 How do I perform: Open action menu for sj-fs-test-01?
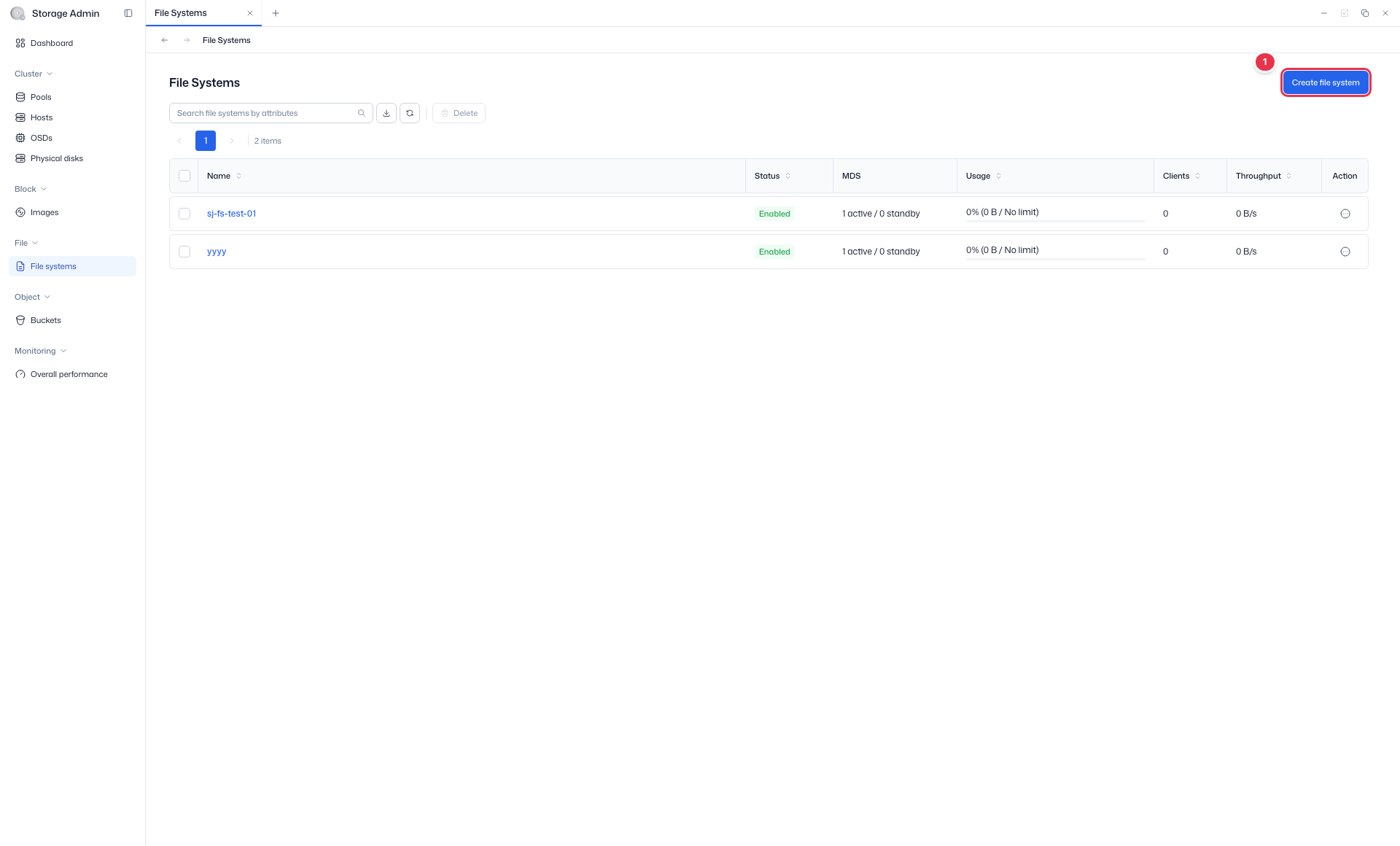1345,214
